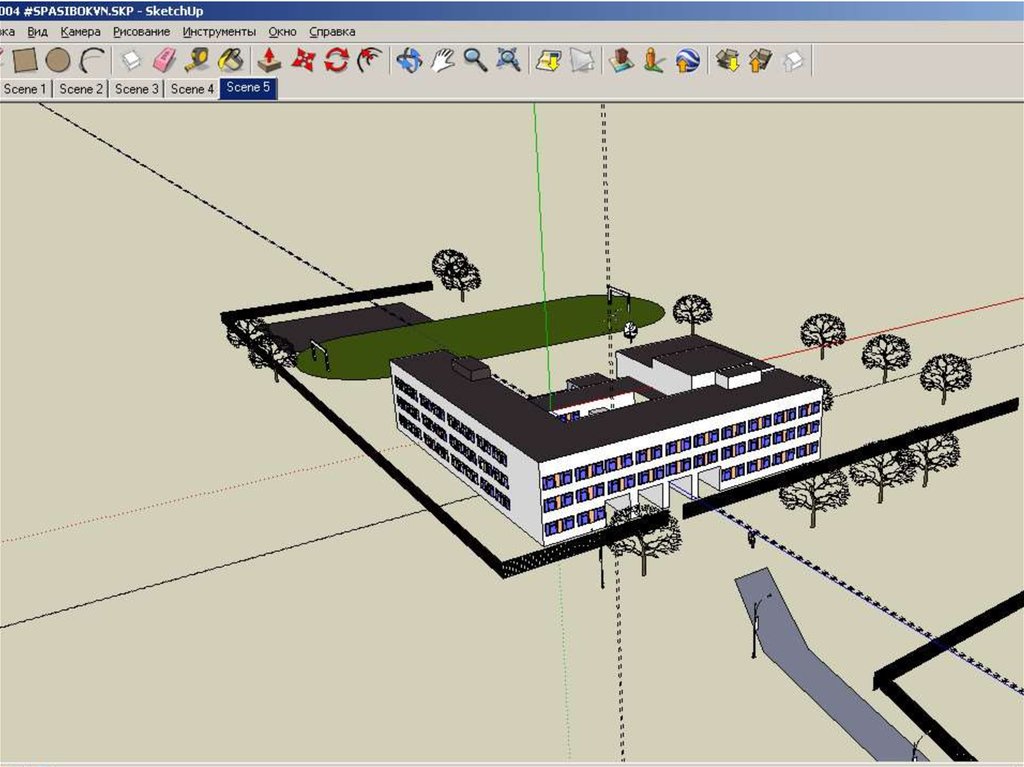
Task: Pick the Eraser tool
Action: (163, 60)
